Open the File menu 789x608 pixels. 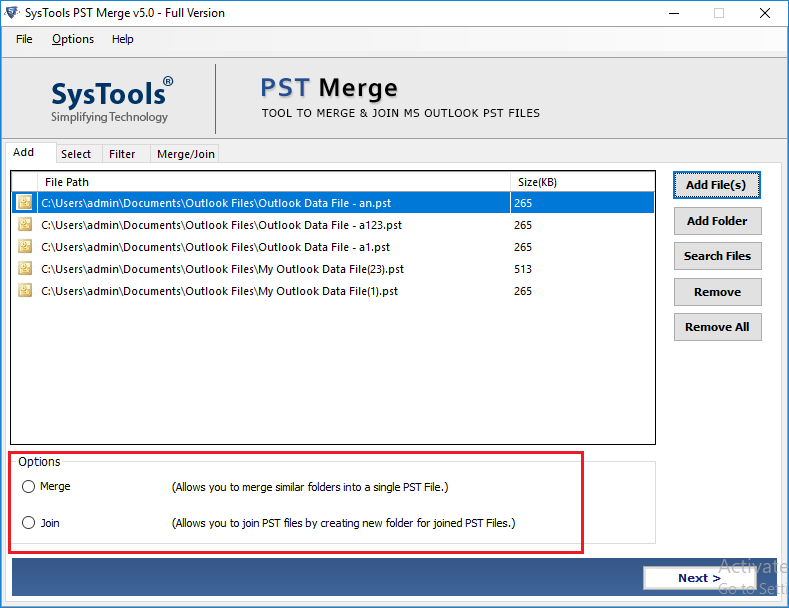point(24,39)
